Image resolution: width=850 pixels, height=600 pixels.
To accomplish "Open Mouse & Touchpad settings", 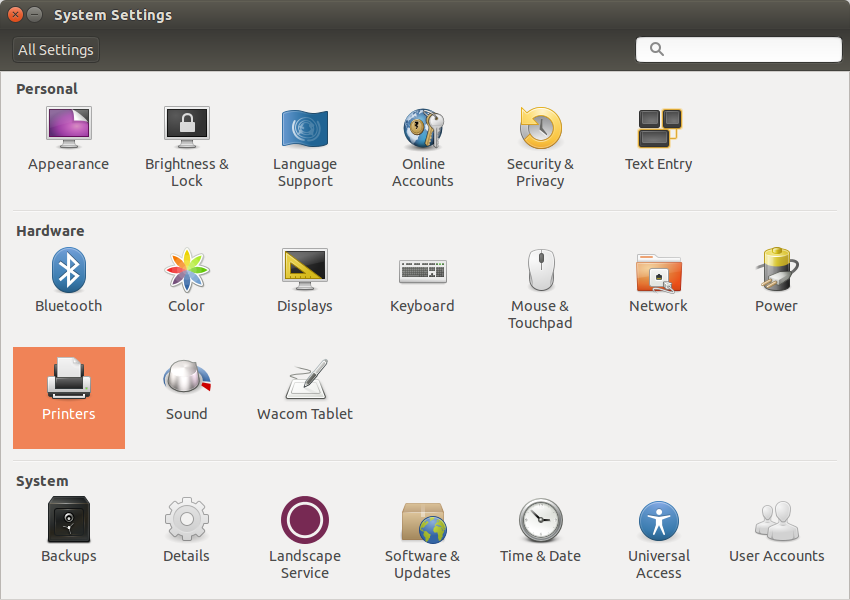I will 540,289.
